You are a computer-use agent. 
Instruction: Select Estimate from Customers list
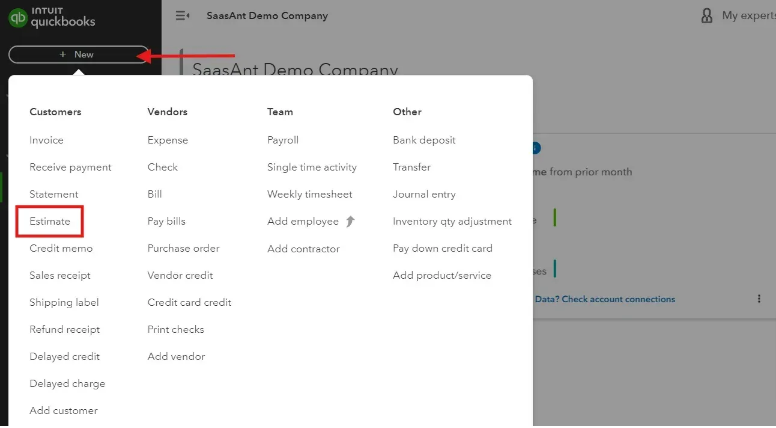pyautogui.click(x=49, y=221)
